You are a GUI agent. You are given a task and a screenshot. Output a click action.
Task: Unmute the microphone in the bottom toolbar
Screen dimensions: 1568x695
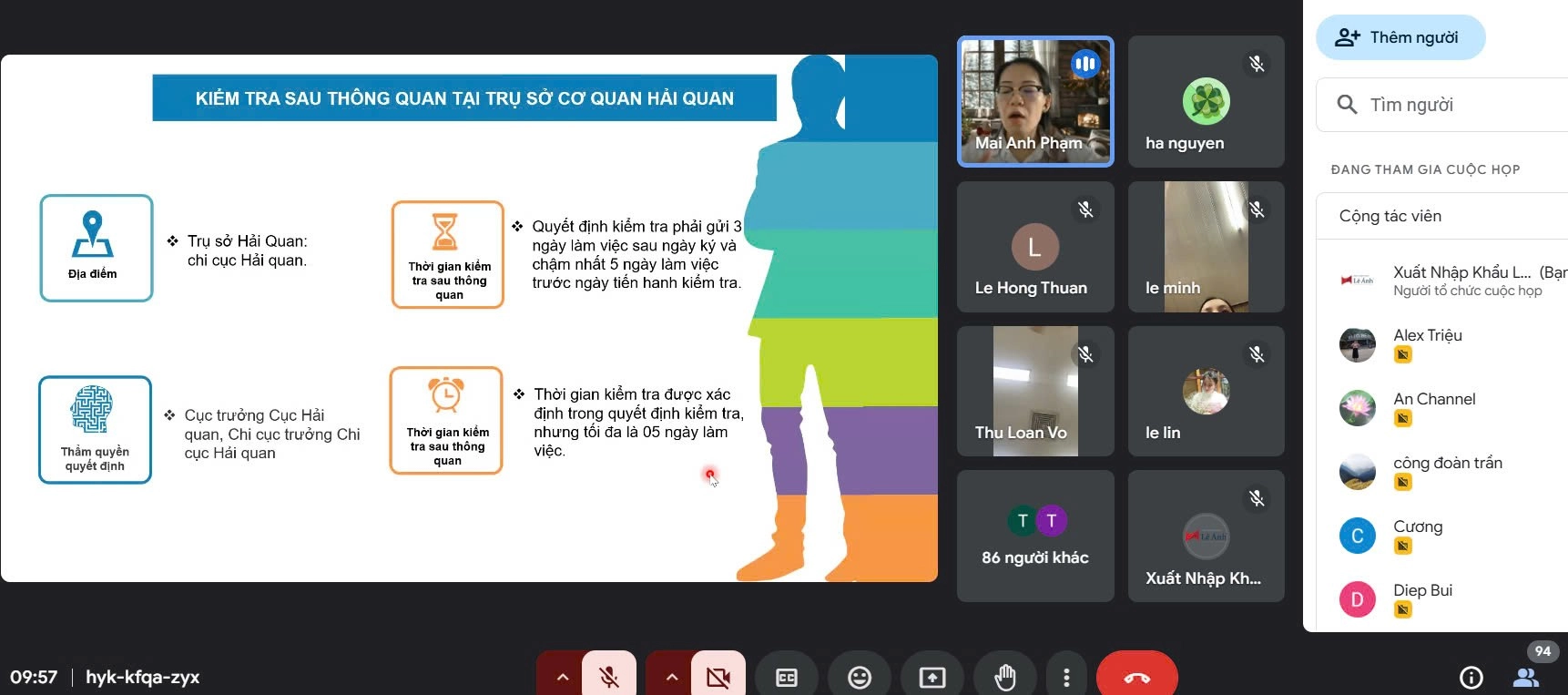click(608, 678)
